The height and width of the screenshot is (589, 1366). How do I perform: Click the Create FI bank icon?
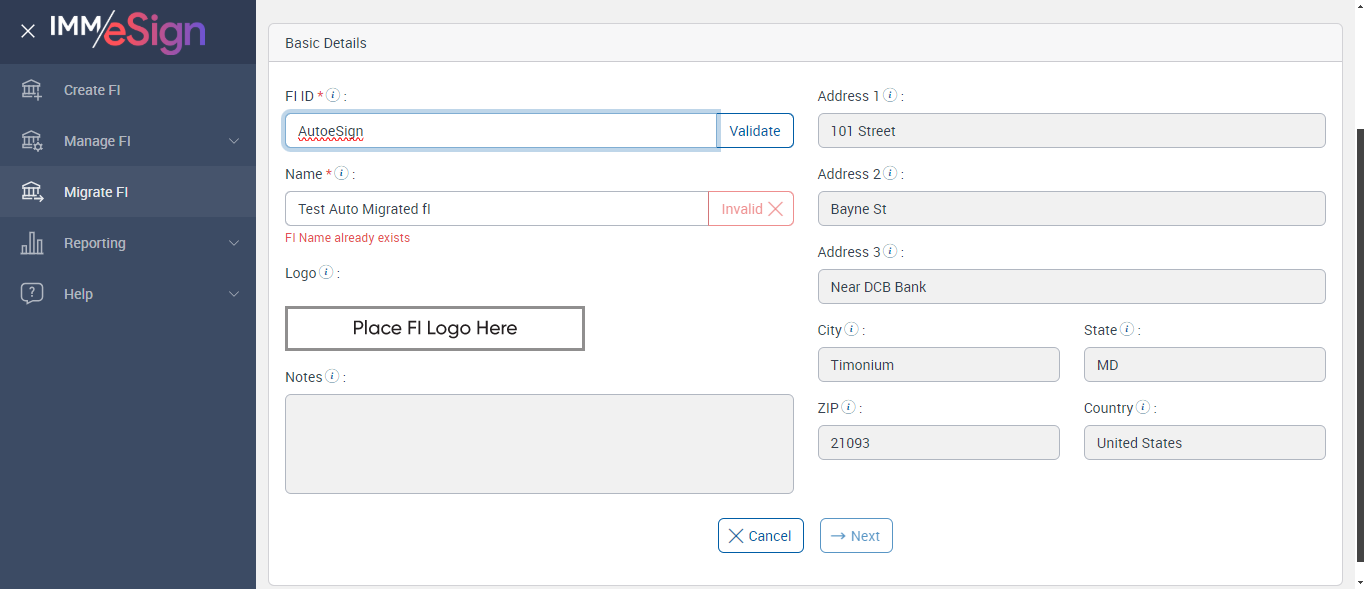pos(32,90)
